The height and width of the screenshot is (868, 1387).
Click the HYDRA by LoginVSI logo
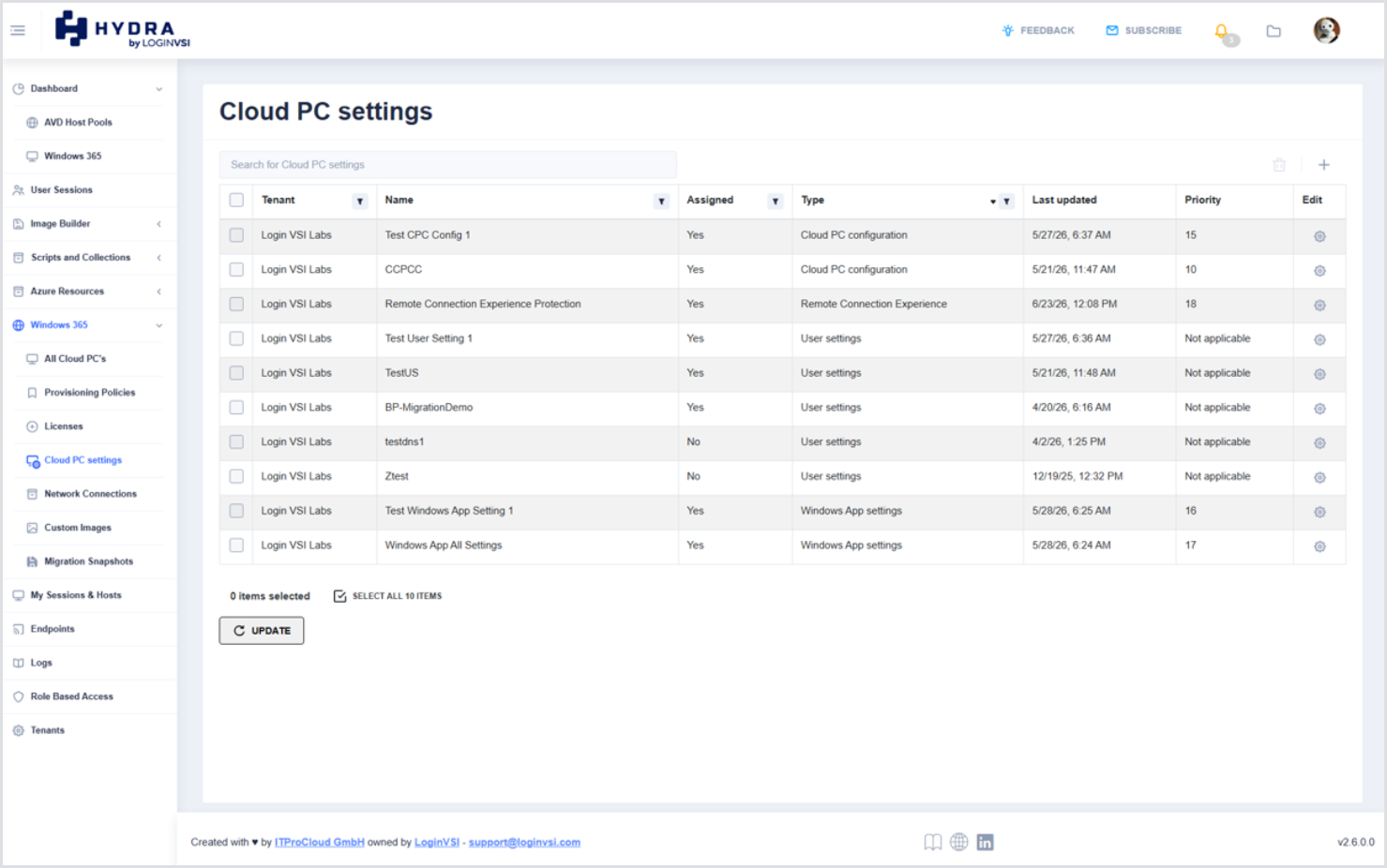pos(122,30)
